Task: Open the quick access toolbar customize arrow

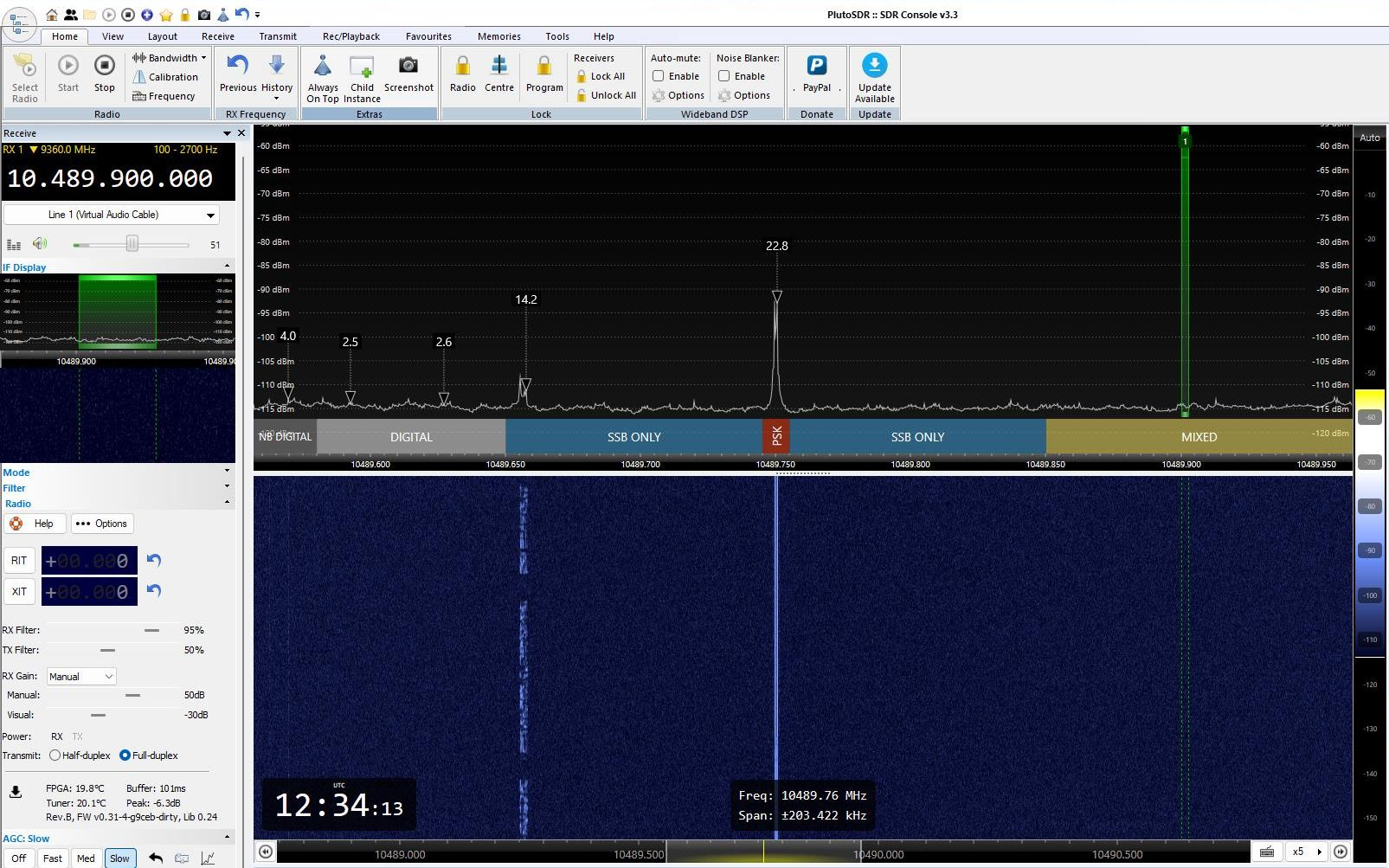Action: [257, 15]
